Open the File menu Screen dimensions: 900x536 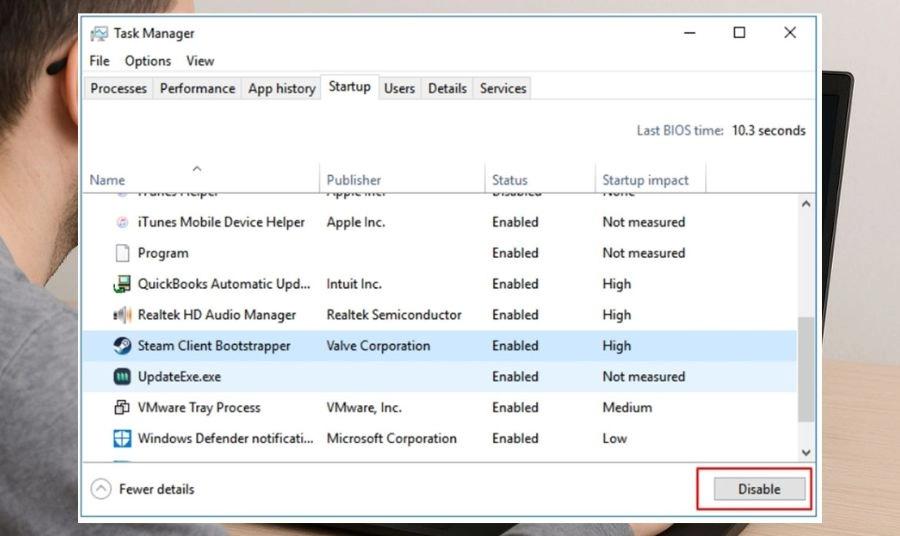click(x=99, y=61)
